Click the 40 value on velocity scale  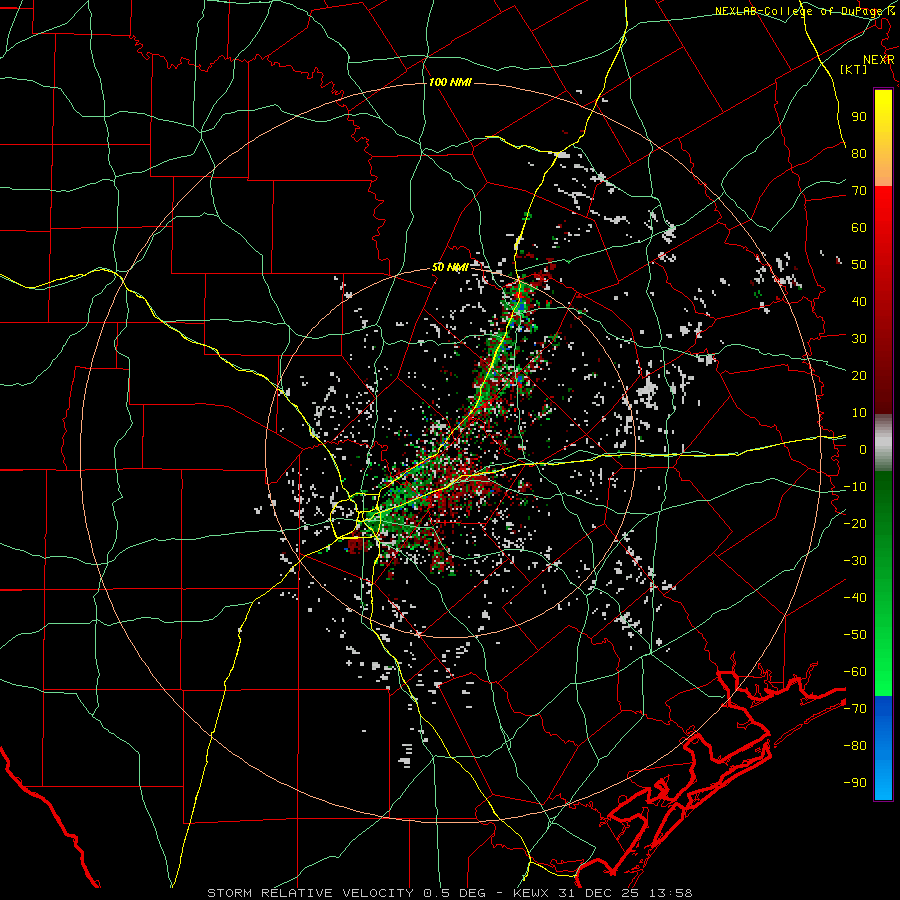859,301
